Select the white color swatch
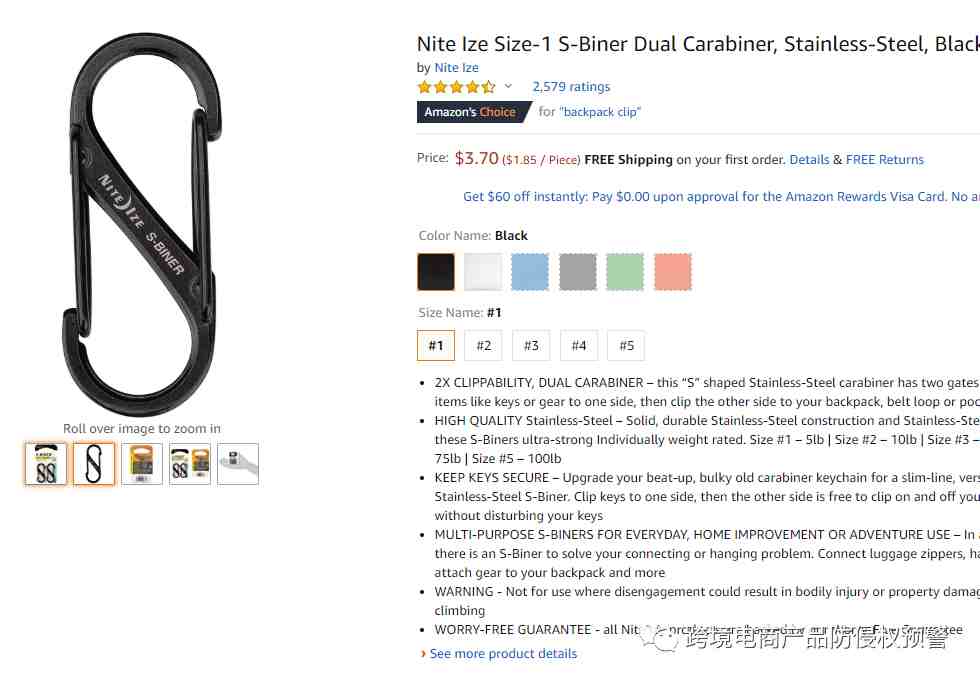 click(483, 272)
